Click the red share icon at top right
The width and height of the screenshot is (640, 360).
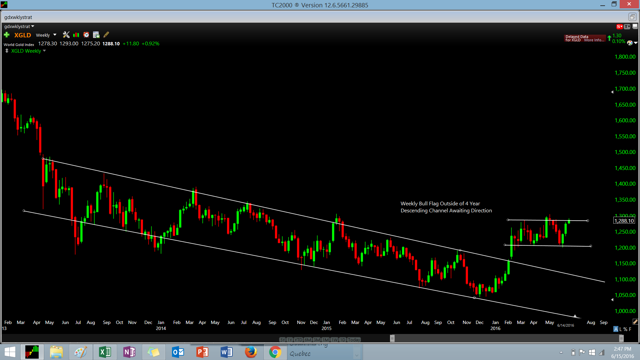[620, 27]
